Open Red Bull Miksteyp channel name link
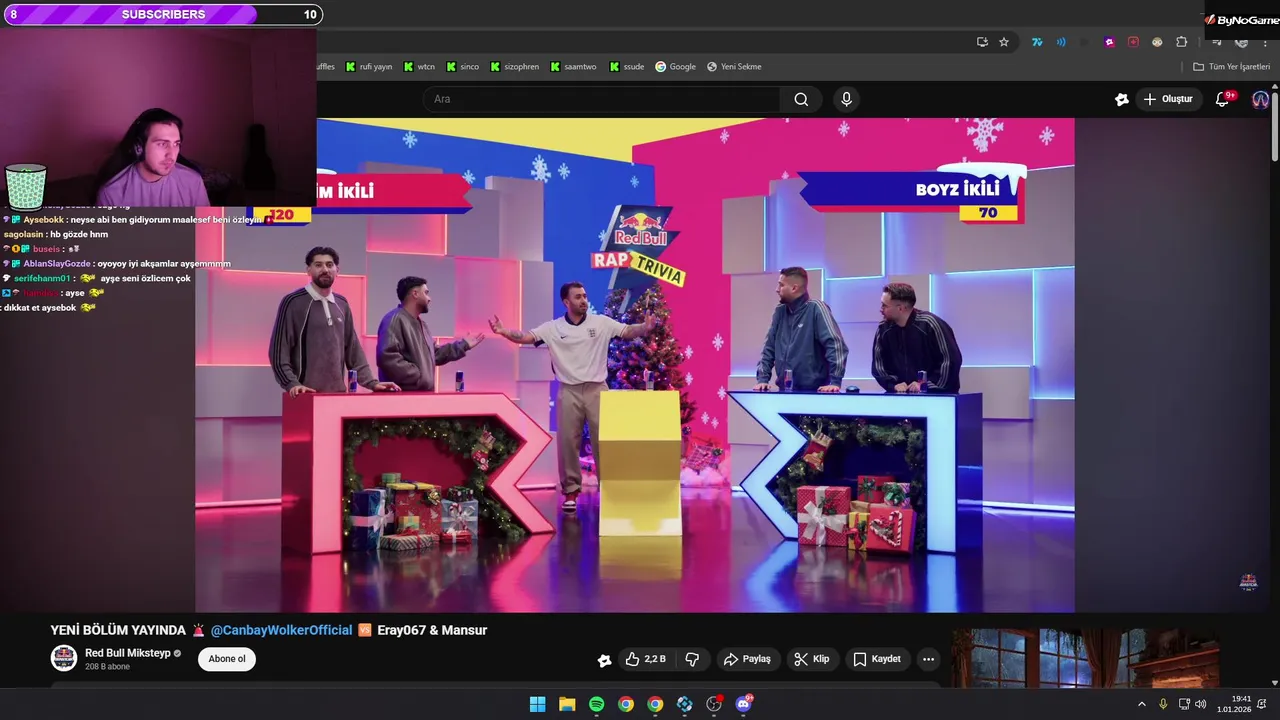Screen dimensions: 1280x720 coord(128,653)
